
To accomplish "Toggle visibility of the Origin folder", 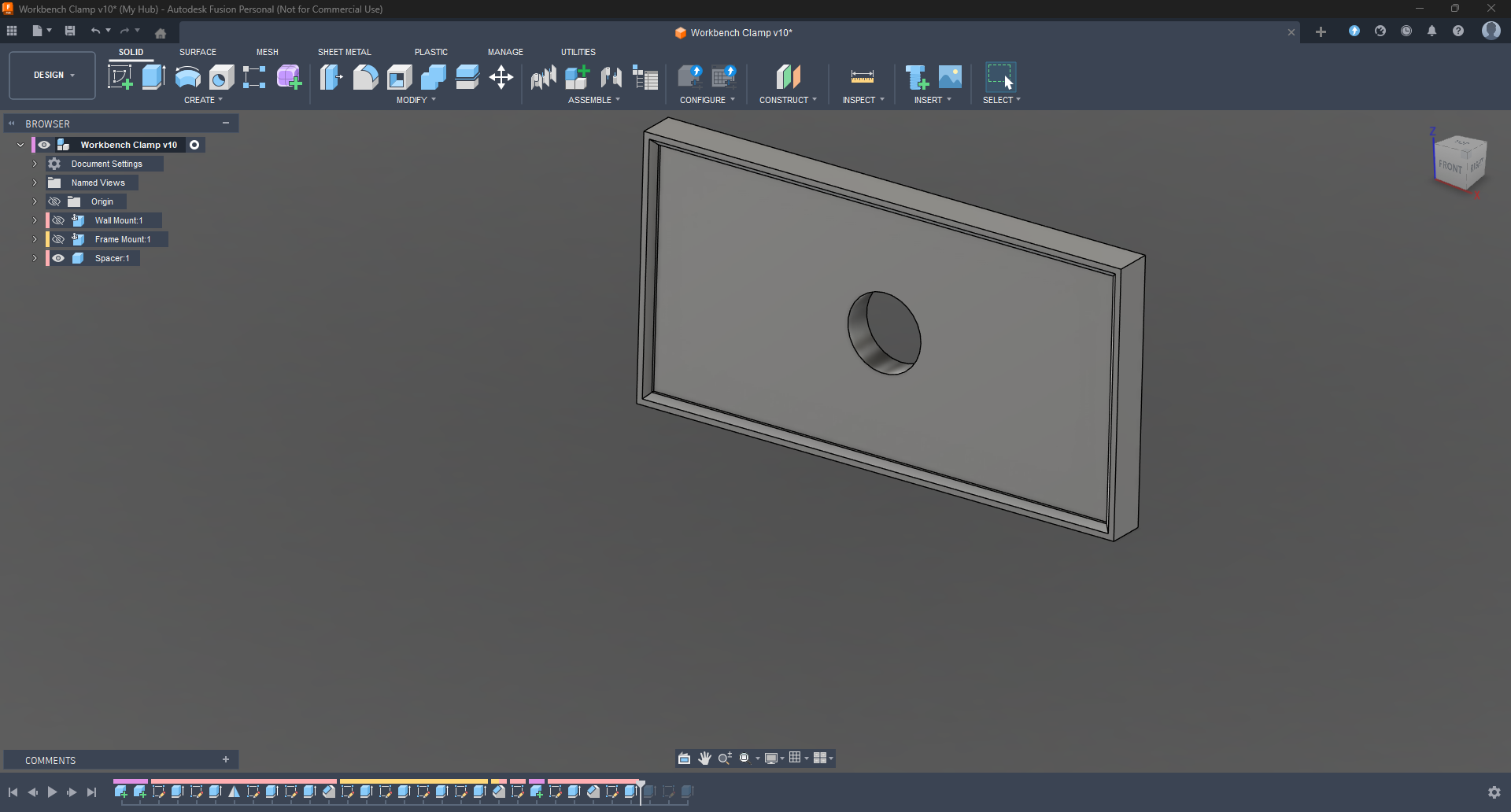I will pyautogui.click(x=54, y=201).
